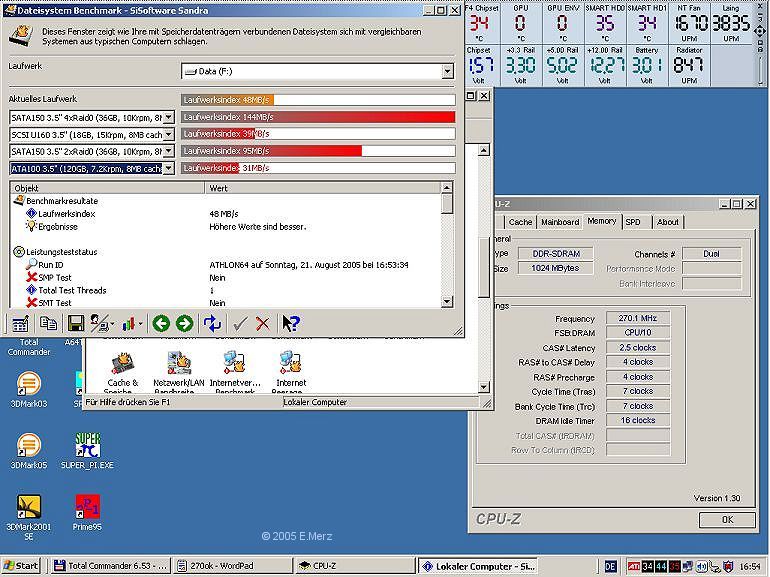The height and width of the screenshot is (577, 770).
Task: Click the volume speaker icon in system tray
Action: [x=702, y=566]
